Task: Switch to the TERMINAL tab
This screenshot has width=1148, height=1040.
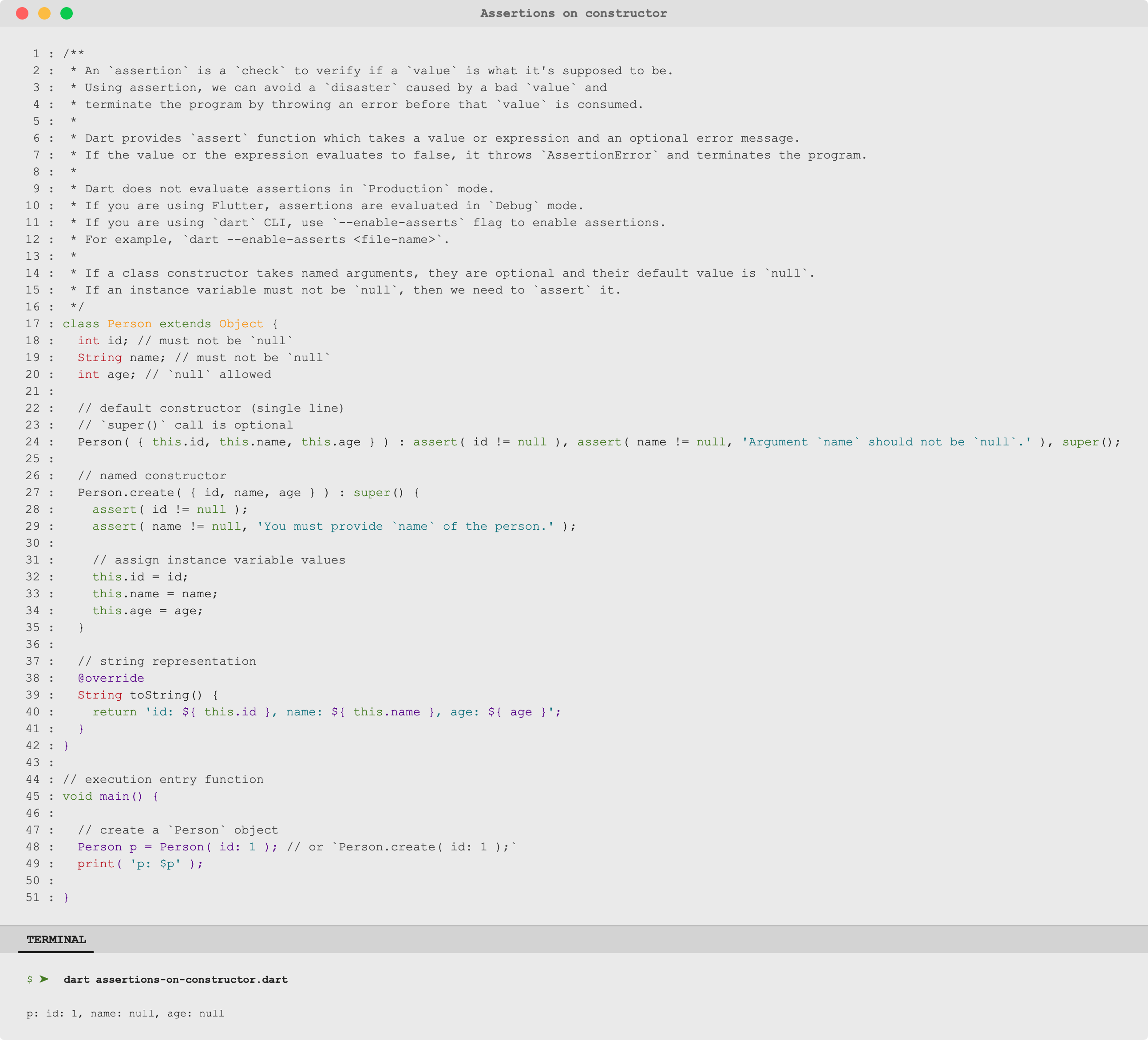Action: [x=56, y=939]
